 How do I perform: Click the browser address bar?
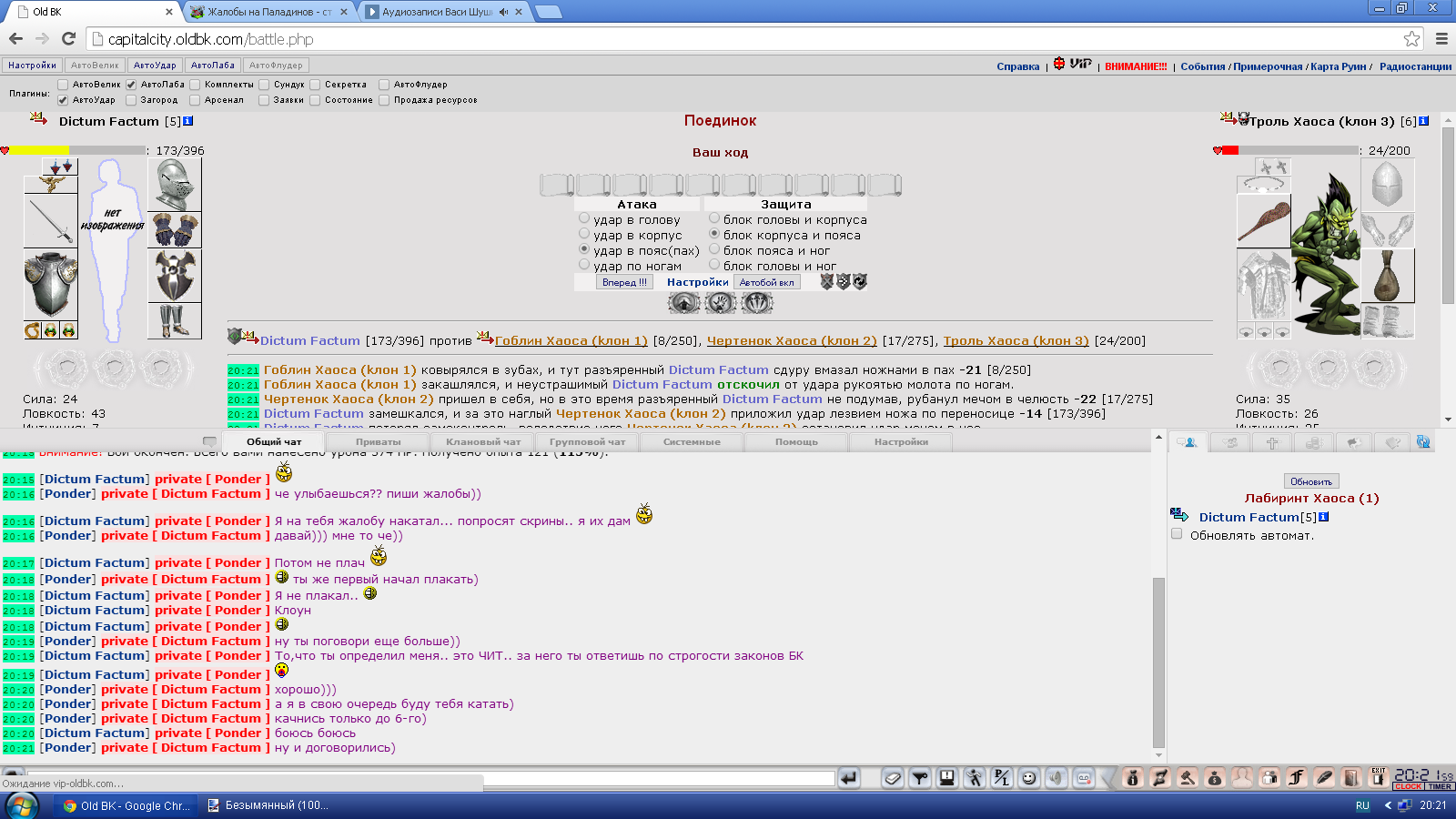[x=746, y=39]
